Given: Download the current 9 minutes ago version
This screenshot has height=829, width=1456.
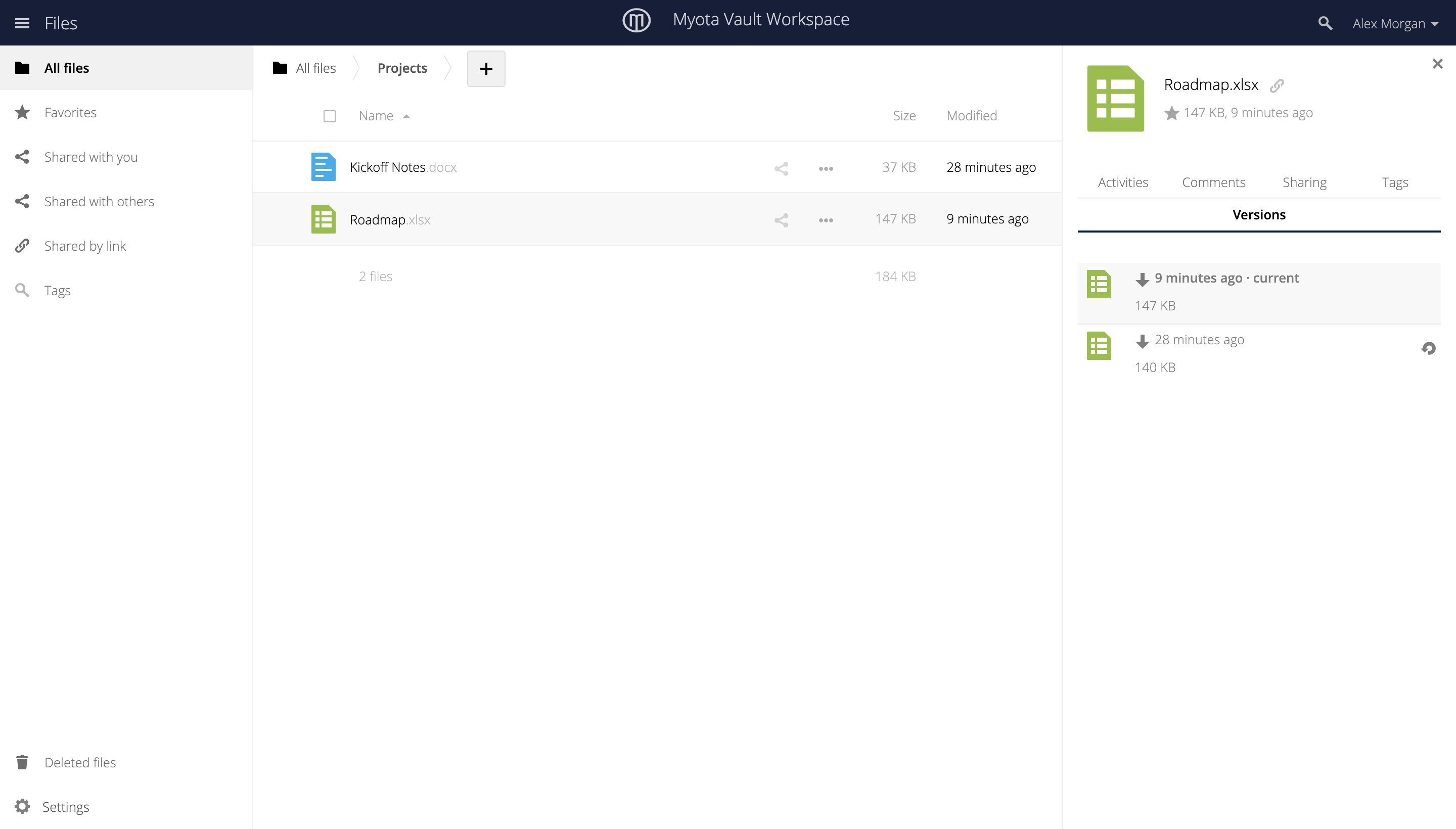Looking at the screenshot, I should pyautogui.click(x=1142, y=279).
